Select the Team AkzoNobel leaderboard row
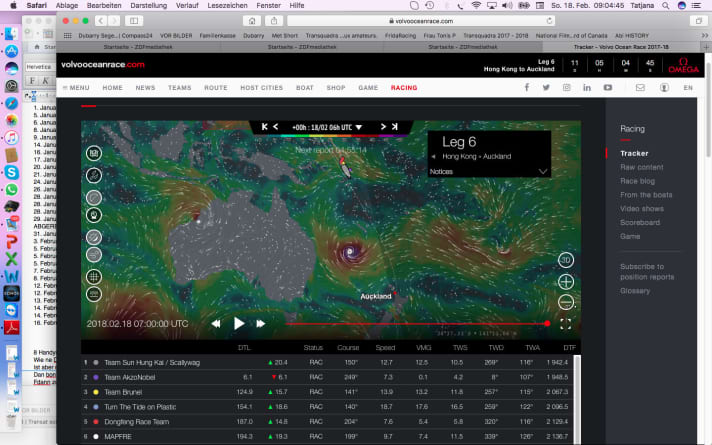Screen dimensions: 712x445 click(327, 377)
